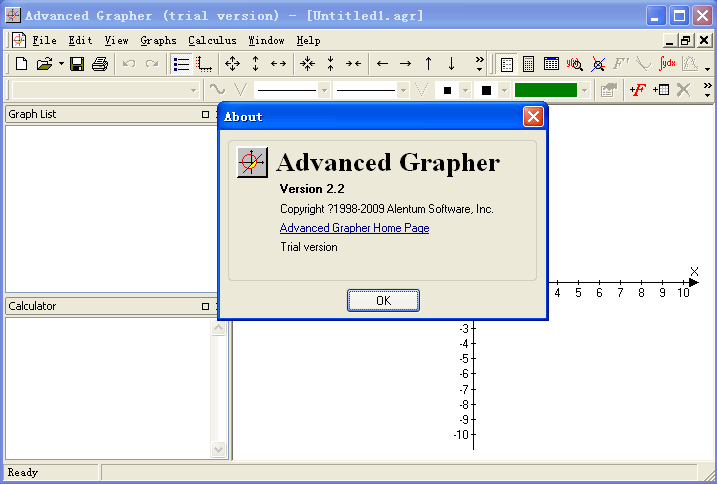Undock the Graph List panel
Viewport: 717px width, 484px height.
point(205,114)
